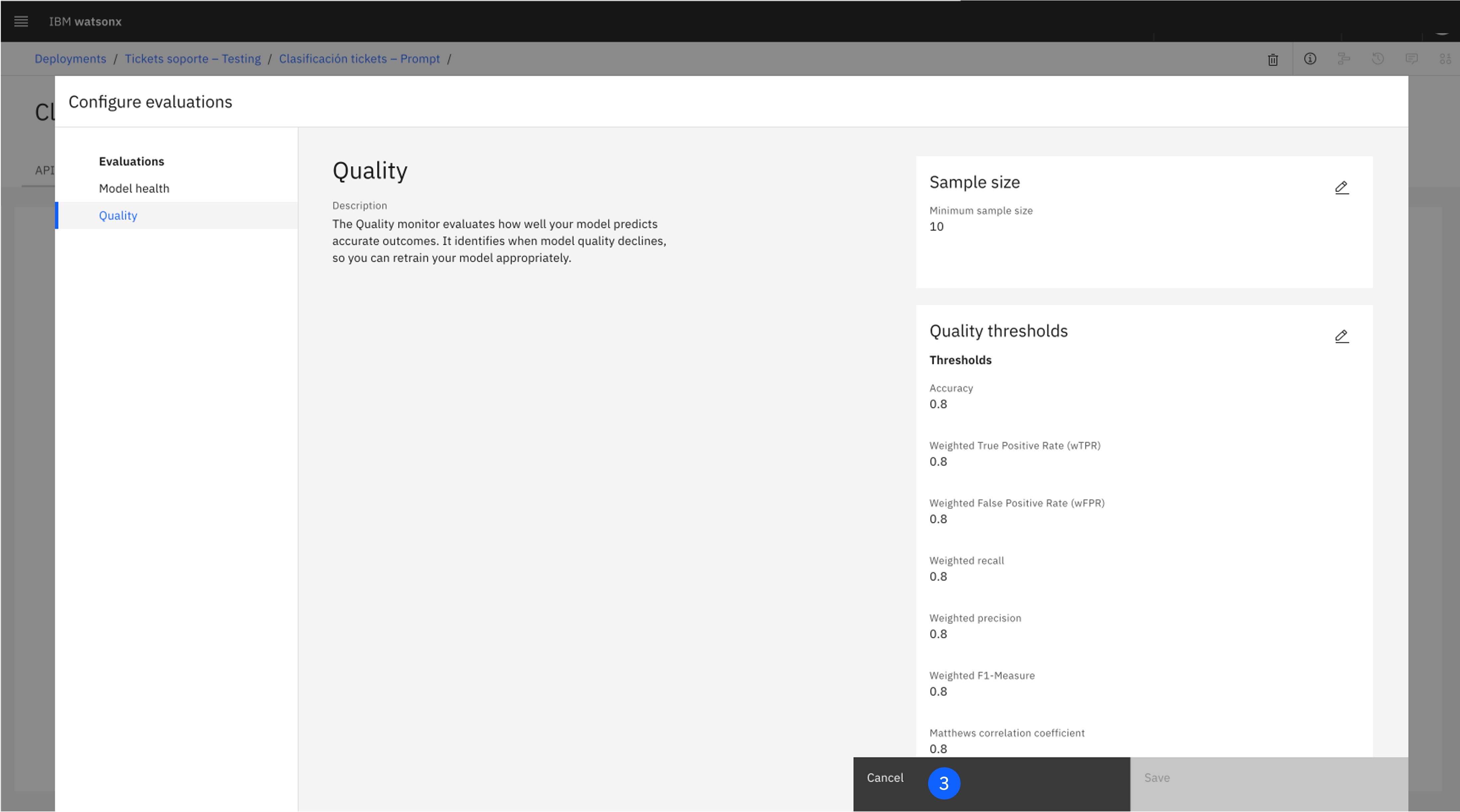The width and height of the screenshot is (1460, 812).
Task: Open the information panel icon
Action: 1310,59
